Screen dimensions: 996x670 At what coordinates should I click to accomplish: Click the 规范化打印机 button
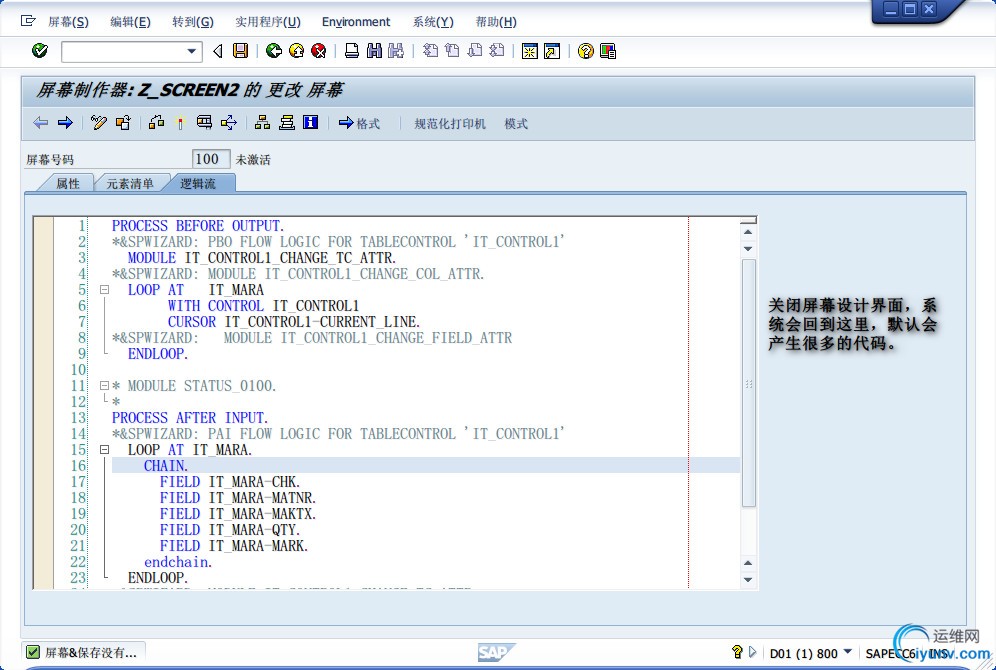450,123
